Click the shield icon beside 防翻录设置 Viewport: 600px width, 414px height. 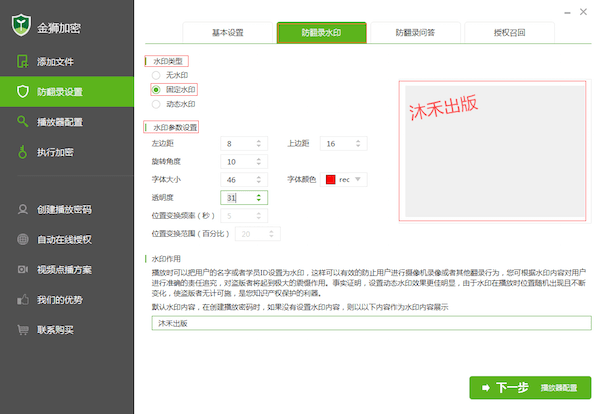[23, 91]
